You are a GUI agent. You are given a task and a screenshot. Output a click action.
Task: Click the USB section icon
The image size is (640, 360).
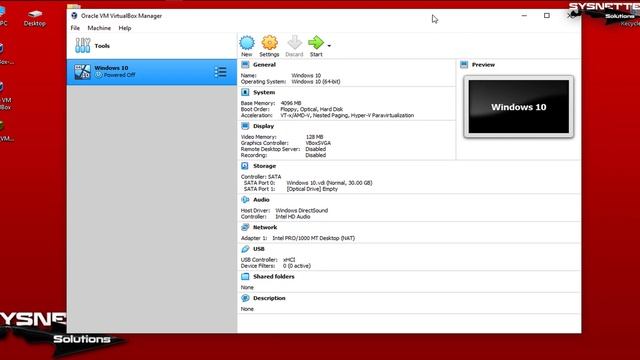[x=245, y=249]
